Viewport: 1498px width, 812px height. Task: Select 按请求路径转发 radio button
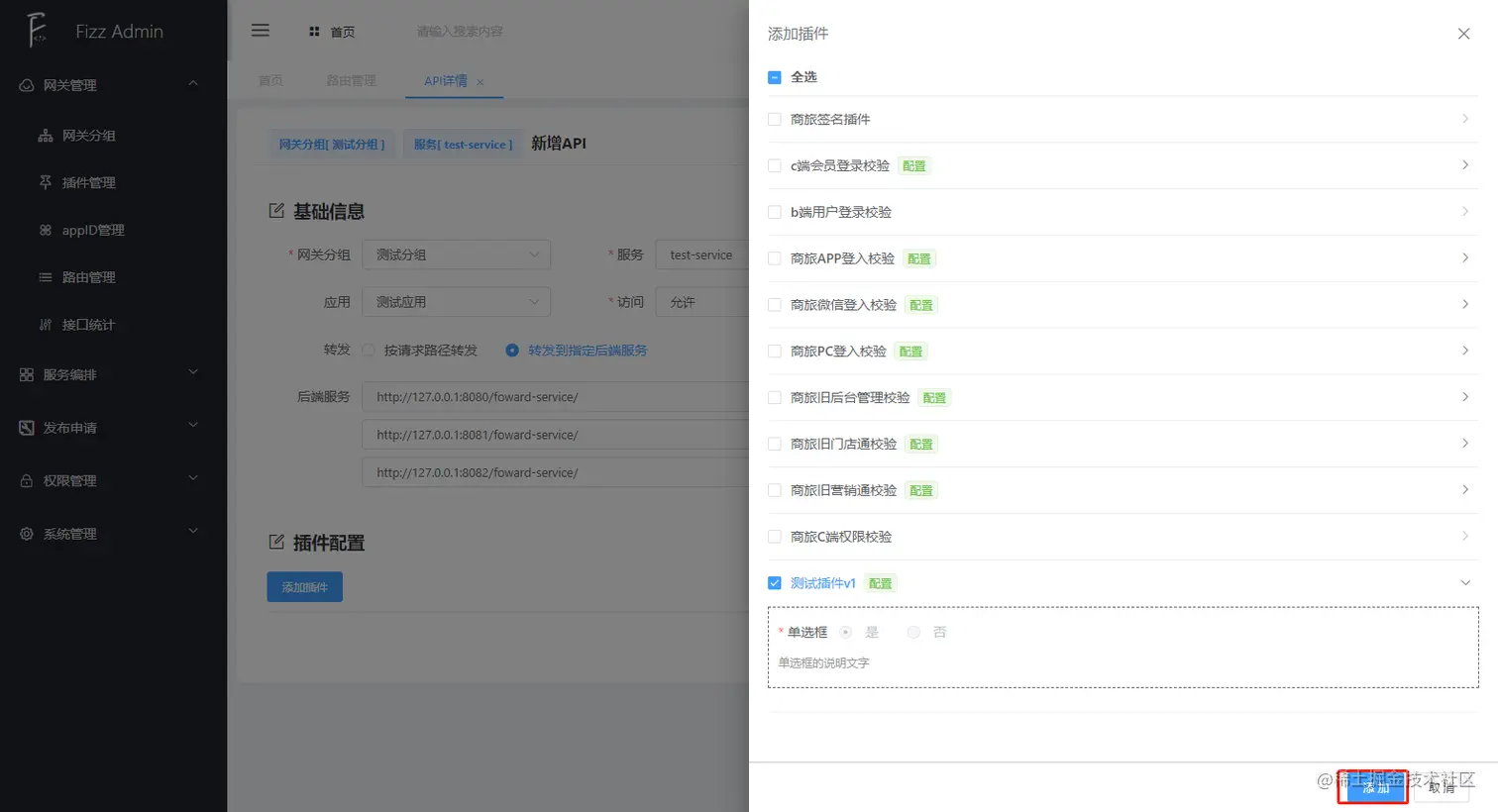point(369,351)
